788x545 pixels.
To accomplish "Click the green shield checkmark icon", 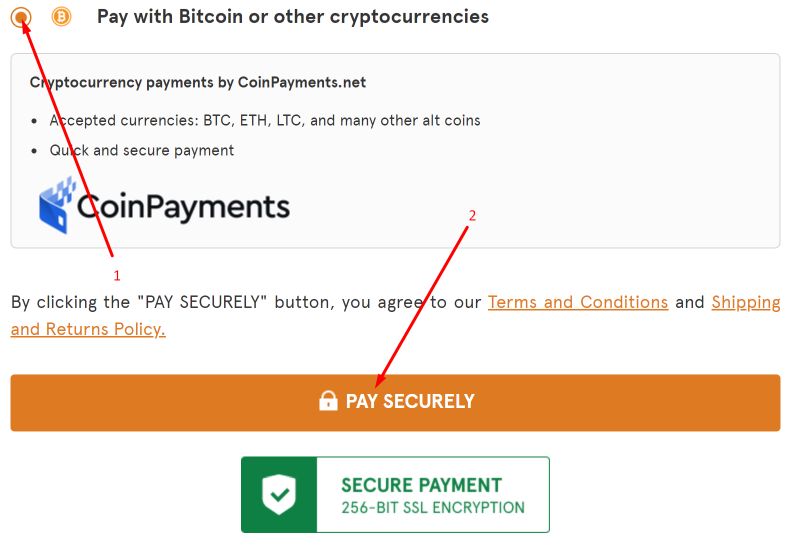I will (278, 494).
